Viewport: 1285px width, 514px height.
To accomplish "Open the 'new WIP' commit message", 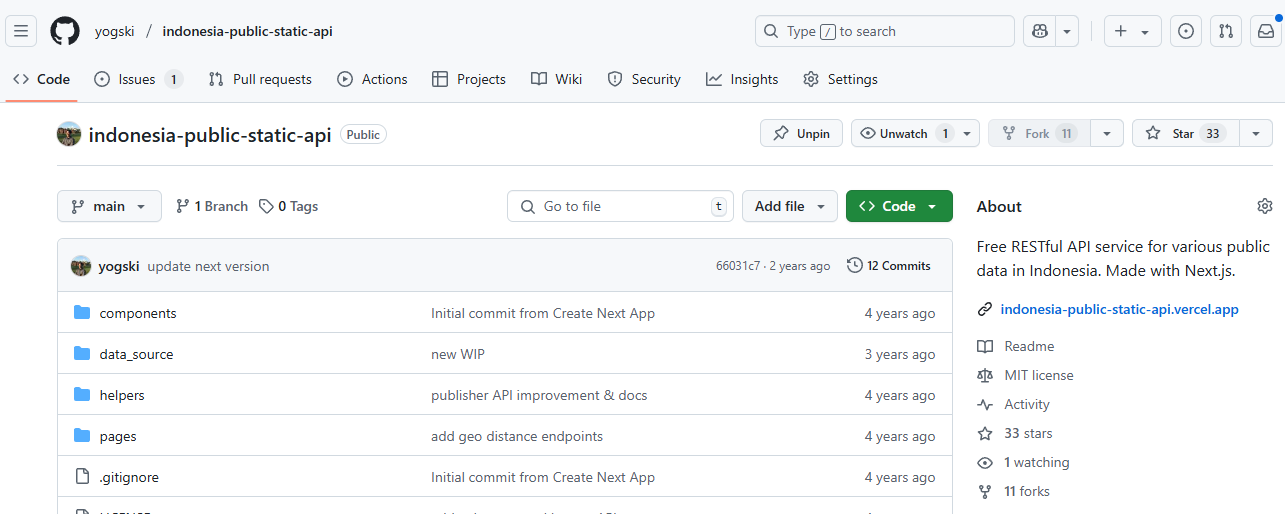I will tap(458, 354).
